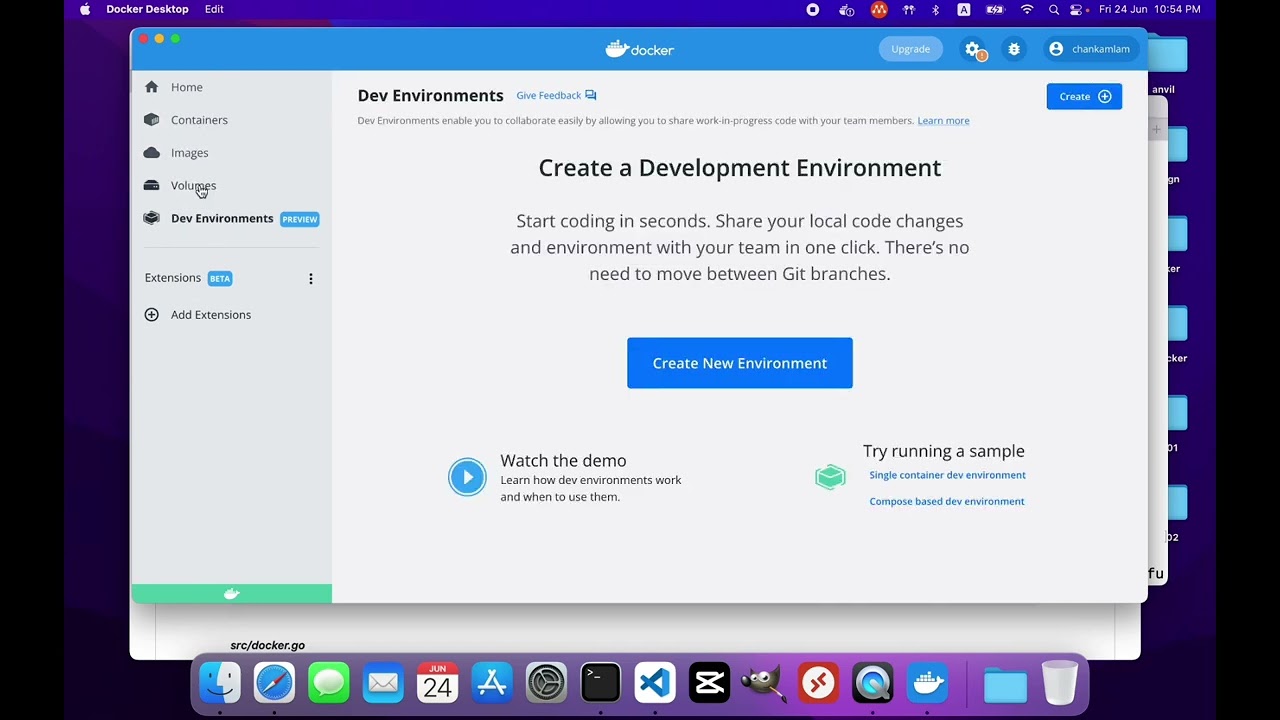1280x720 pixels.
Task: Open Terminal from the Dock
Action: [600, 684]
